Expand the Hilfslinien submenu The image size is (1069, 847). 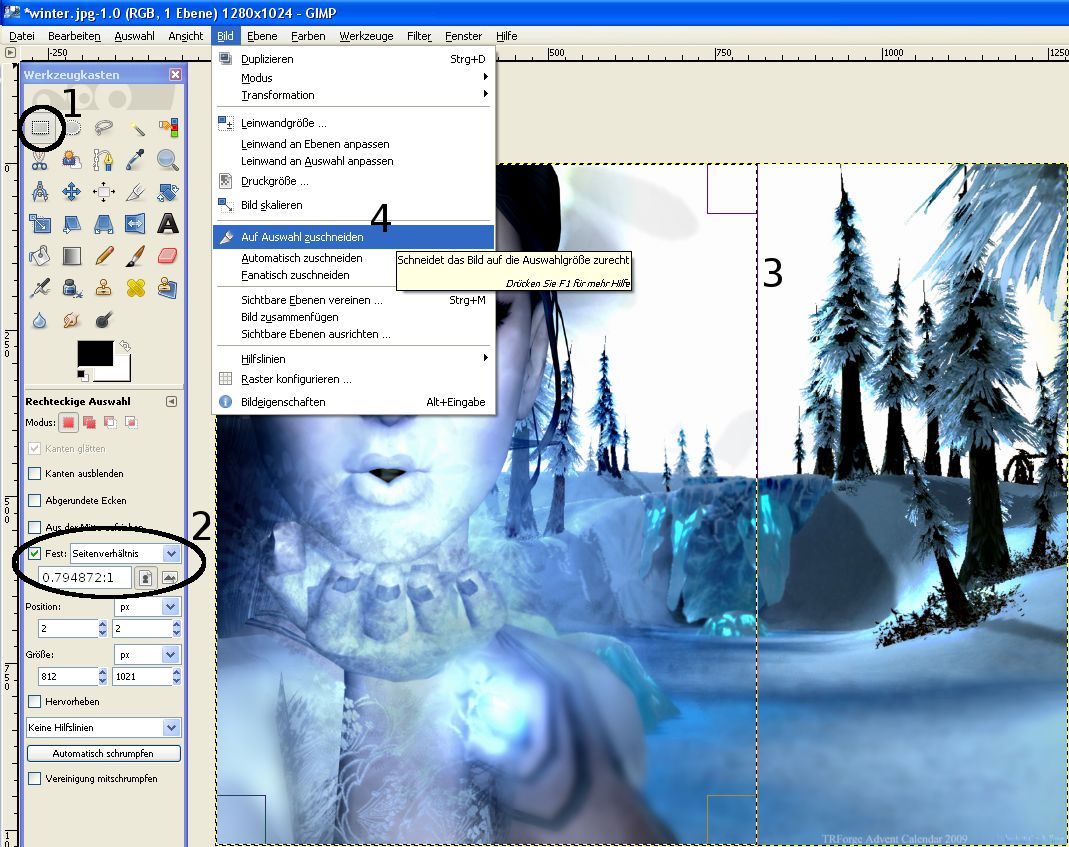[353, 359]
